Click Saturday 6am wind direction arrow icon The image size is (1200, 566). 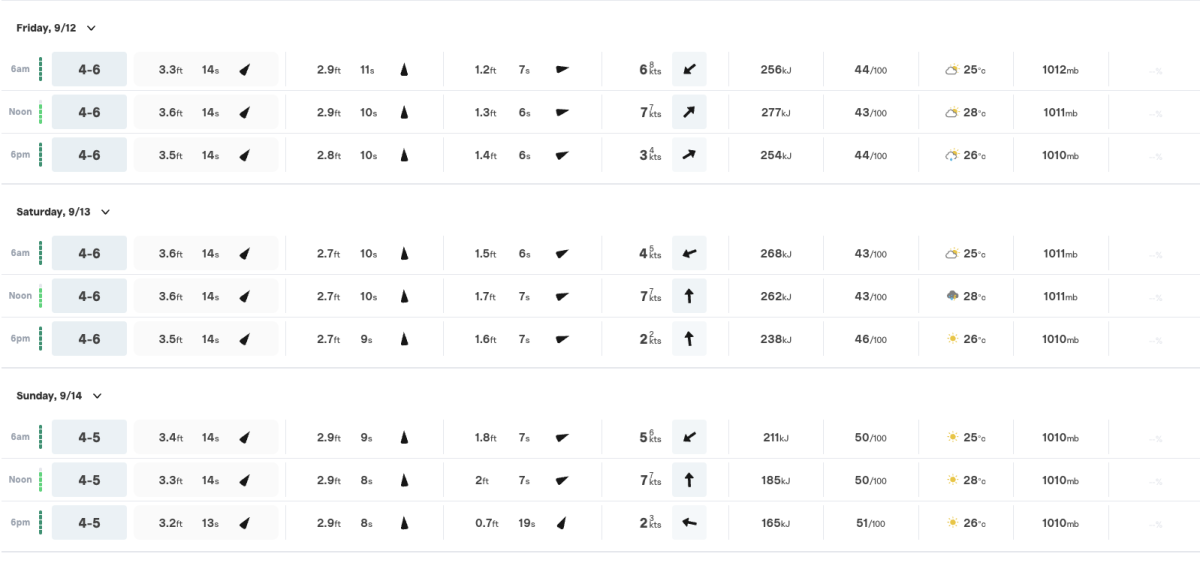689,254
